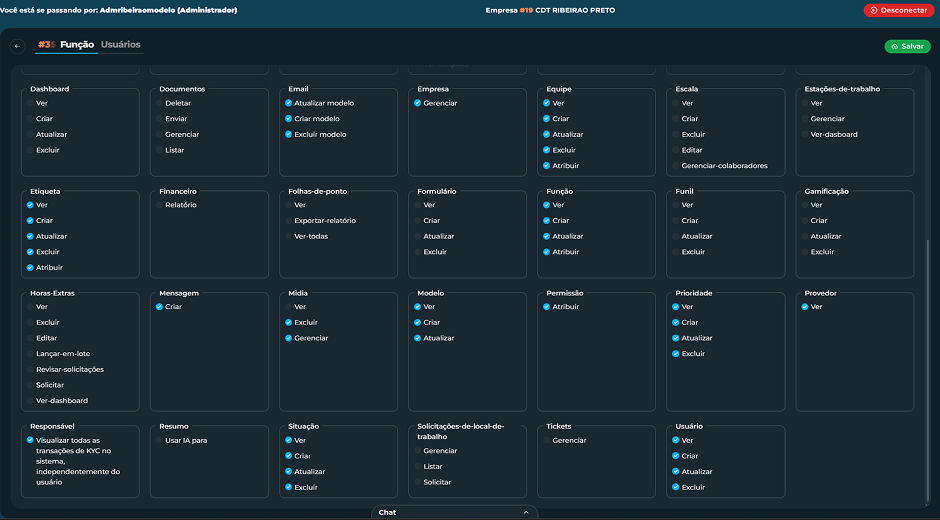The image size is (940, 520).
Task: Uncheck Equipe Atribuir permission
Action: [546, 166]
